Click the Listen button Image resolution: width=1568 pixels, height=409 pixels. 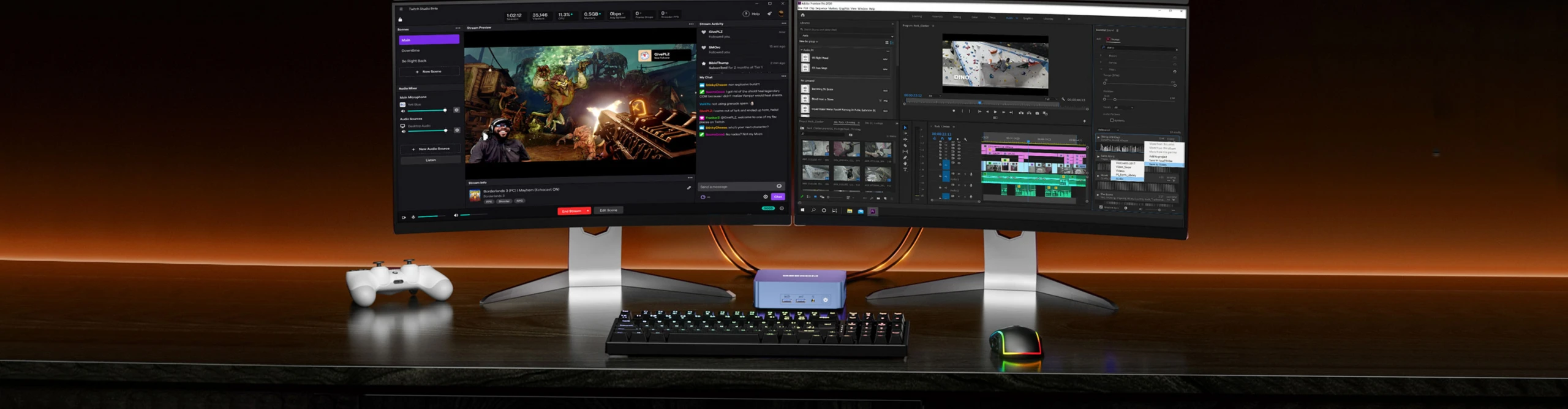[x=431, y=160]
